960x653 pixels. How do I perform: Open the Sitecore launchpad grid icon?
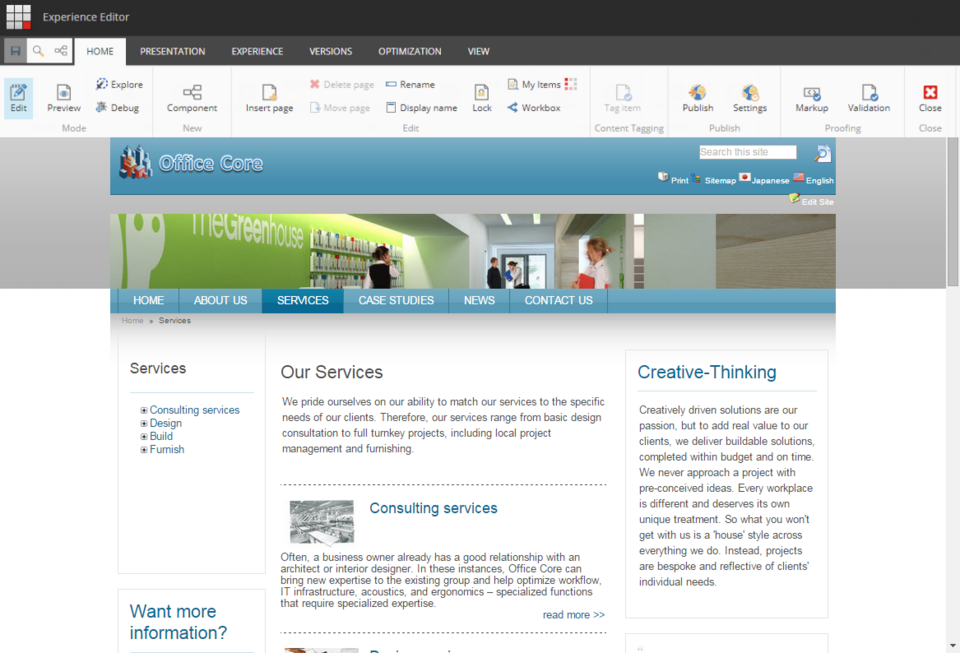tap(18, 17)
